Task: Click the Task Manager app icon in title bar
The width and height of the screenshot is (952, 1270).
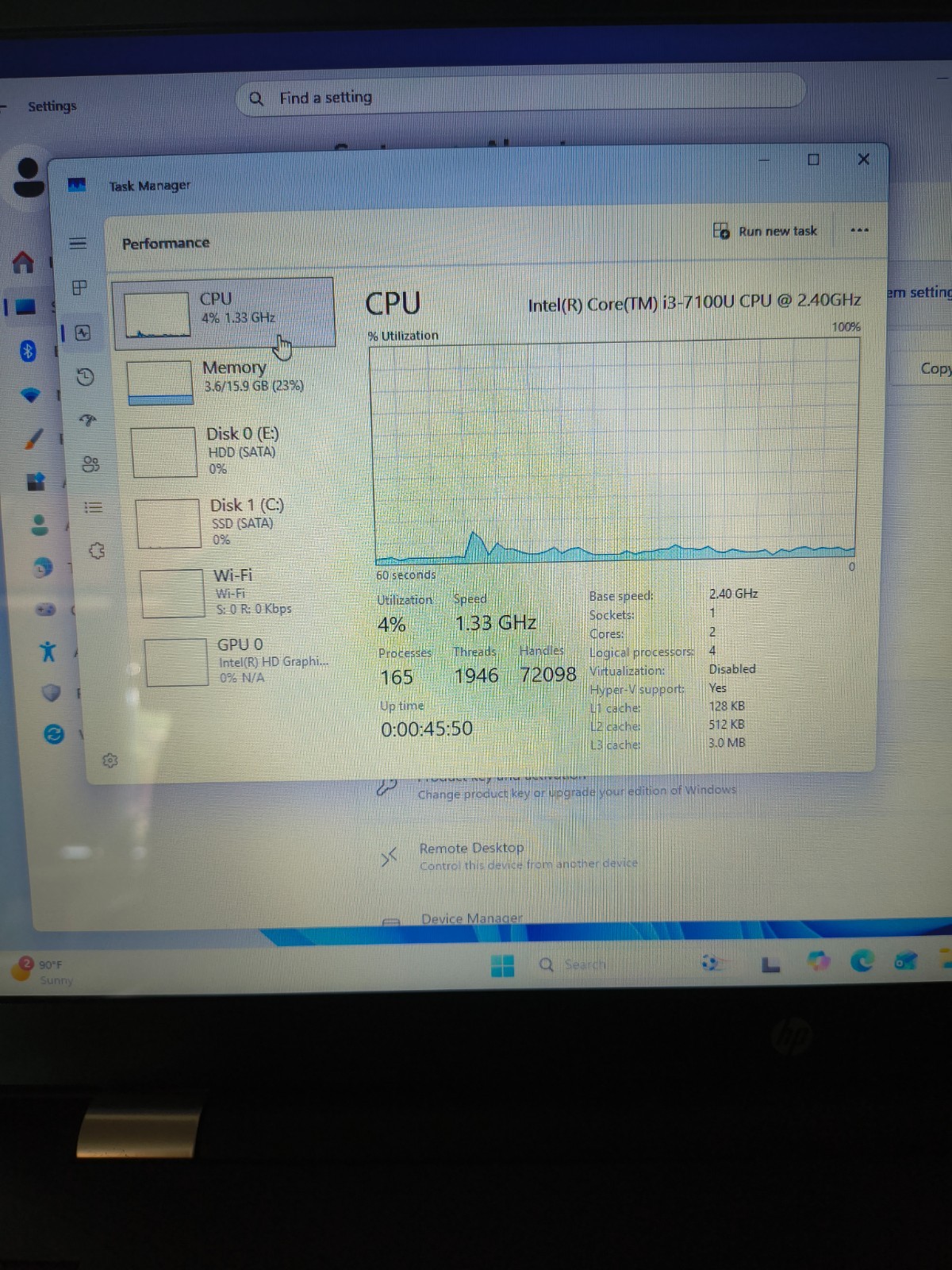Action: tap(76, 185)
